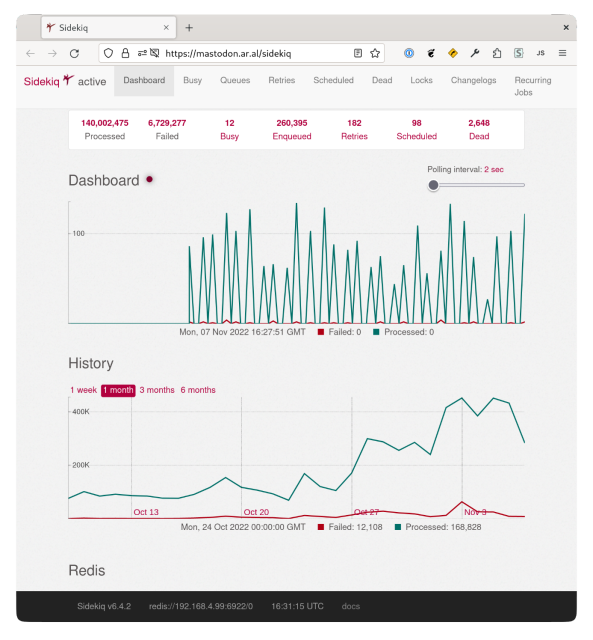Open the Retries nav tab

[x=282, y=80]
